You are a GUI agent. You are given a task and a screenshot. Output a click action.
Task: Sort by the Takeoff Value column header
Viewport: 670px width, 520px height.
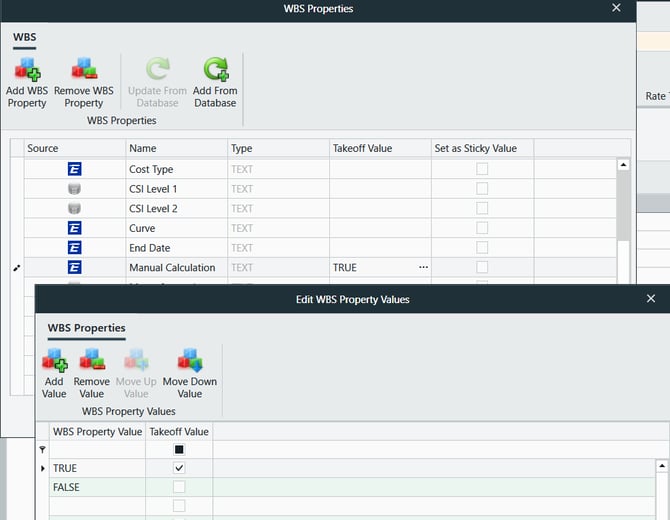pos(380,148)
